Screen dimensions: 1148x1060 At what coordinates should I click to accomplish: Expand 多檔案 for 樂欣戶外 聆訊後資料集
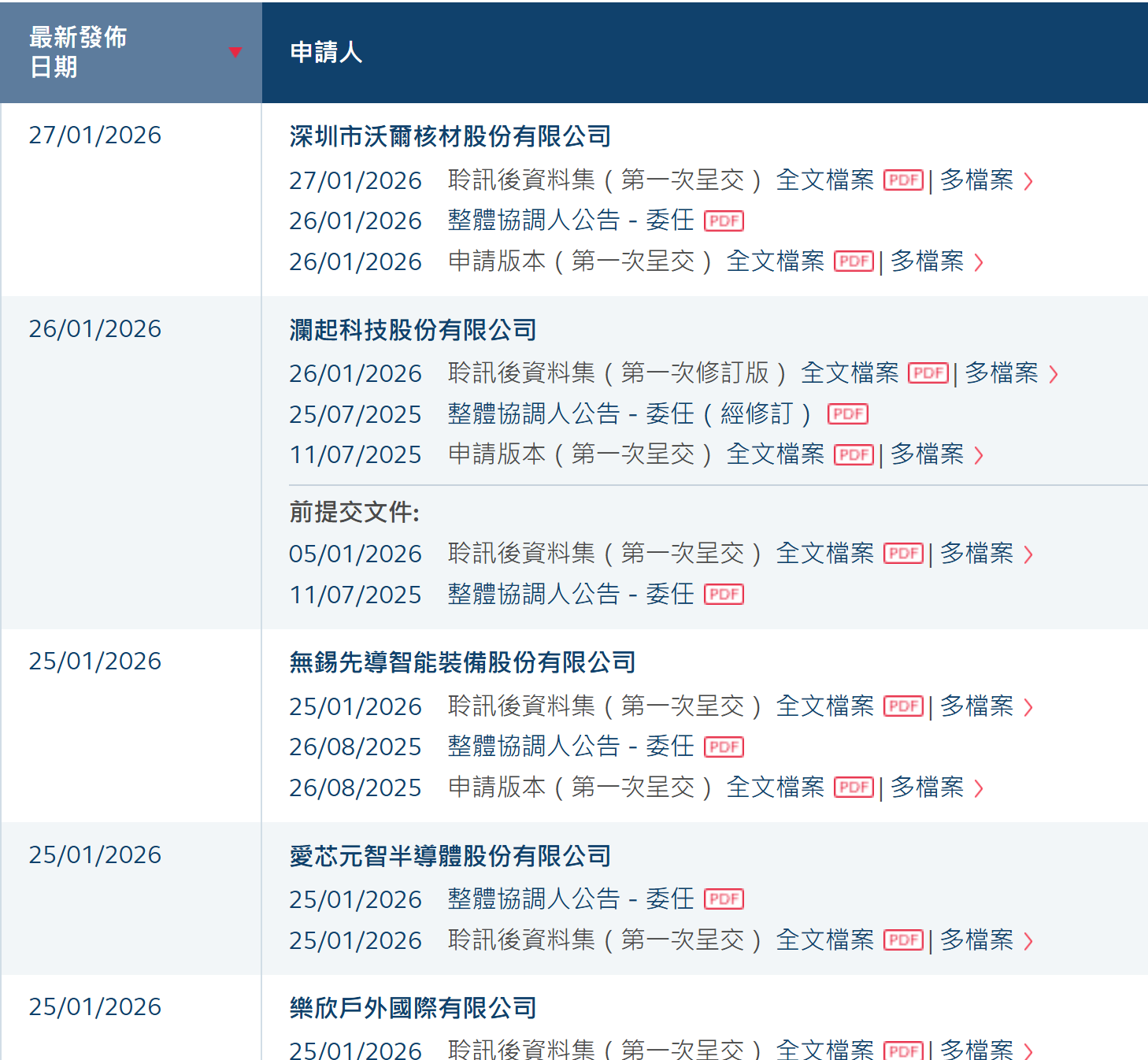coord(987,1049)
